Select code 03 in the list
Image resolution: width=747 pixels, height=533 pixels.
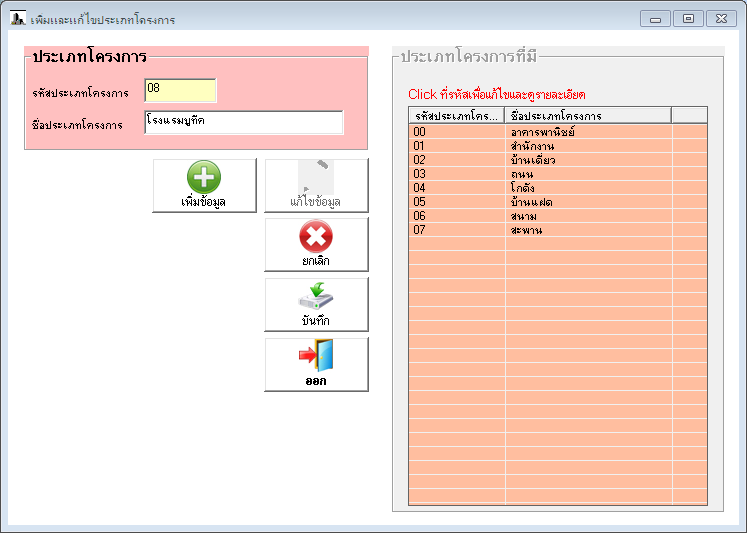pyautogui.click(x=420, y=174)
